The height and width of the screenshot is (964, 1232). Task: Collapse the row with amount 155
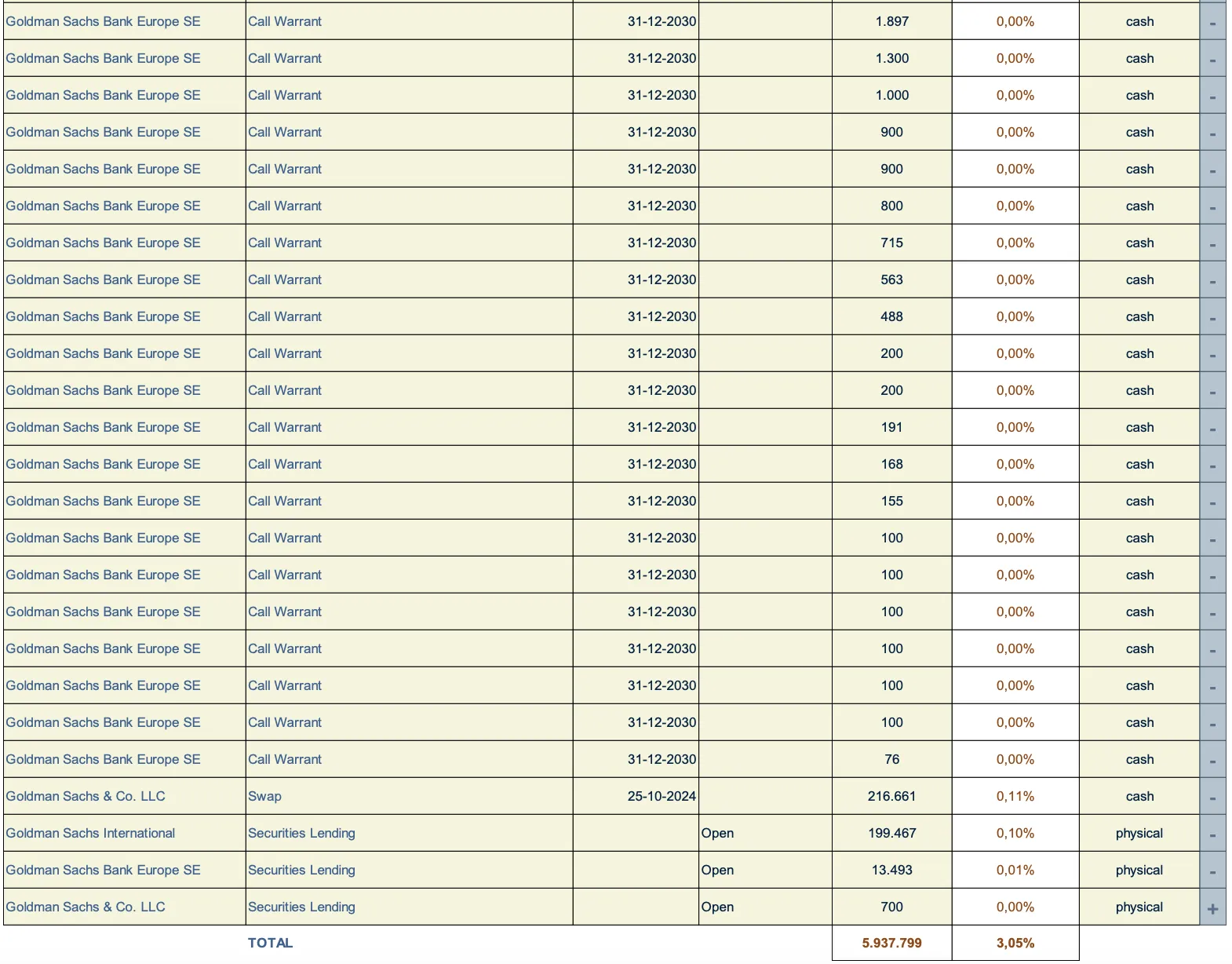click(1212, 502)
